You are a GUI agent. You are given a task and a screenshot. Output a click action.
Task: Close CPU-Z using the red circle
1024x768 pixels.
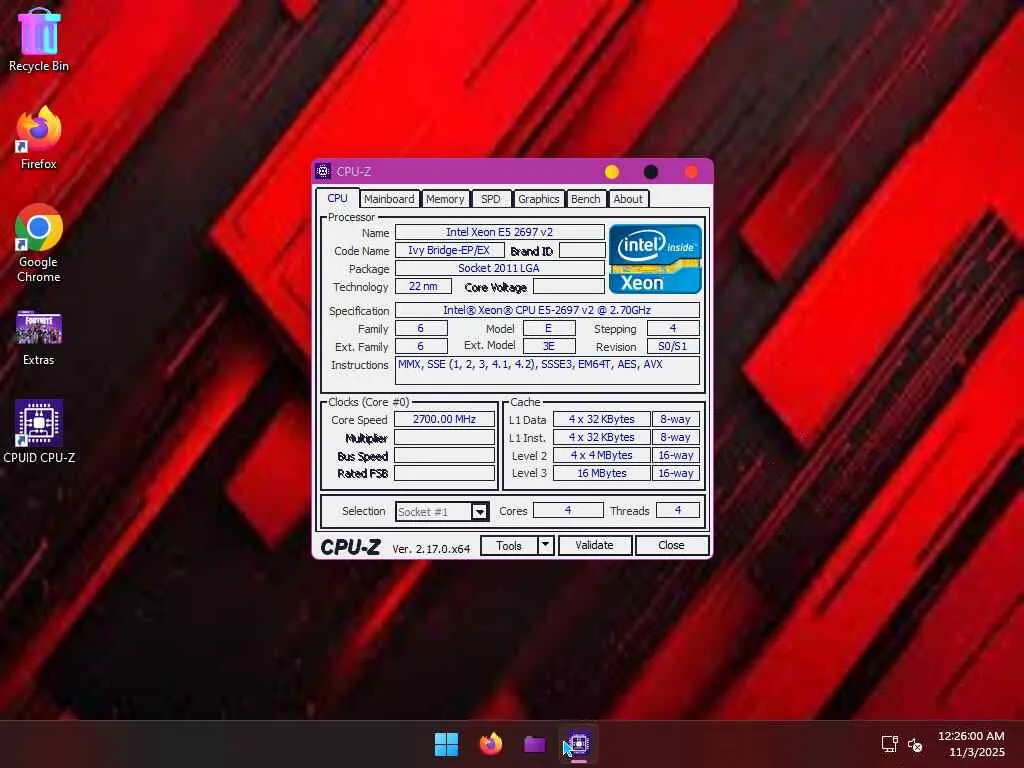pyautogui.click(x=691, y=172)
